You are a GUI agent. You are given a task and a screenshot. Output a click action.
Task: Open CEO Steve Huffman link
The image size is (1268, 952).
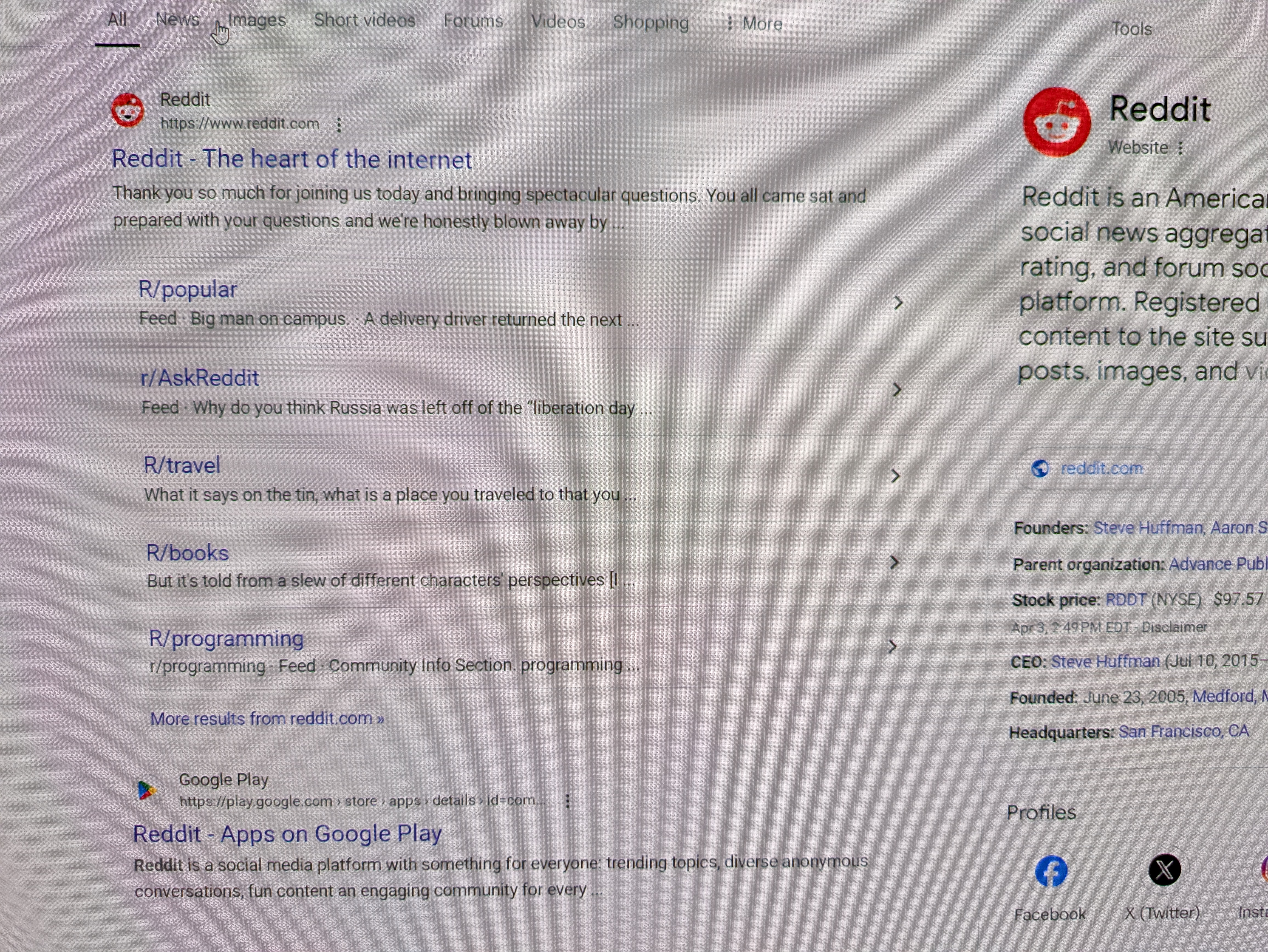(x=1105, y=662)
